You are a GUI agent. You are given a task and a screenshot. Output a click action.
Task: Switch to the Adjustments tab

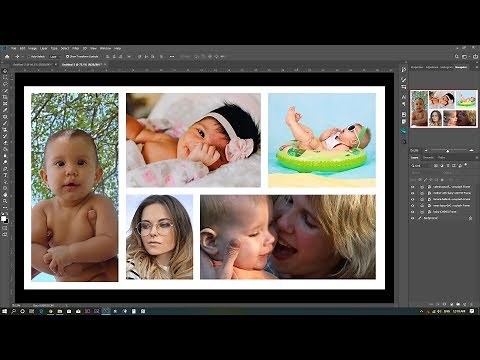coord(432,67)
